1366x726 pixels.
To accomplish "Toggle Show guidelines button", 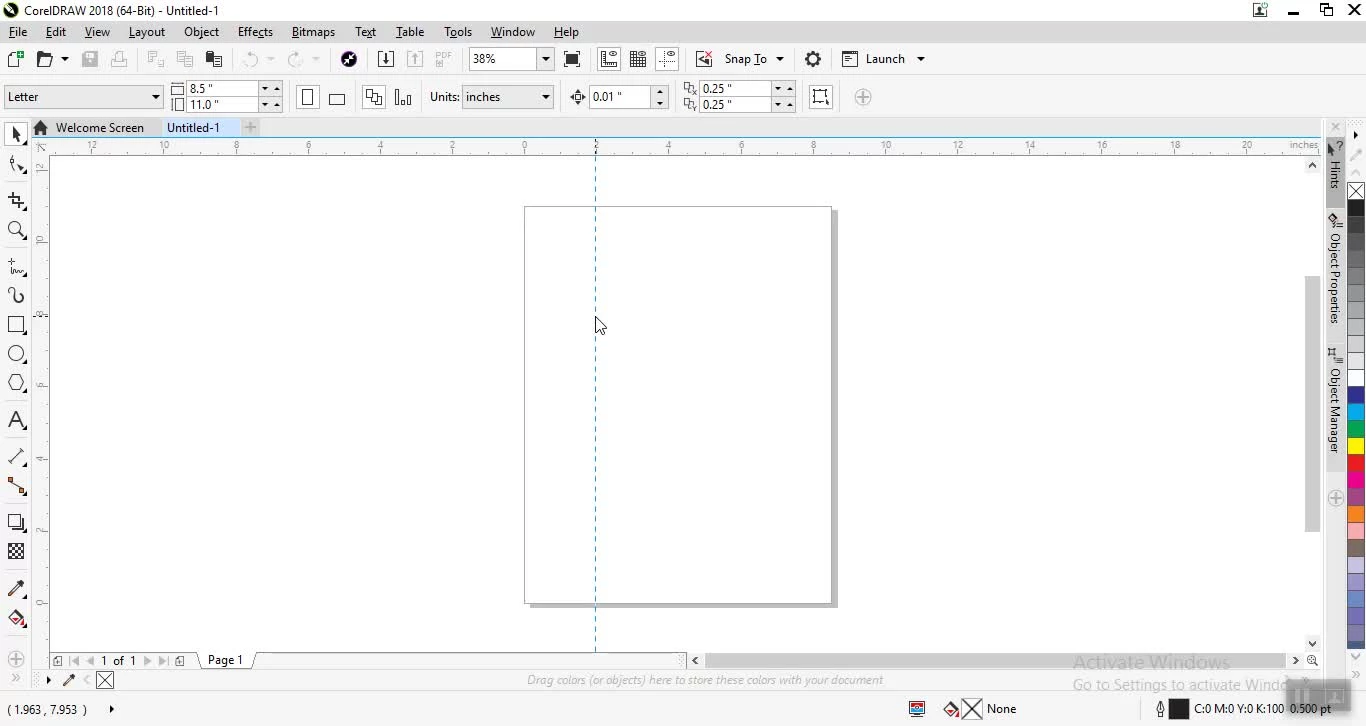I will 667,59.
